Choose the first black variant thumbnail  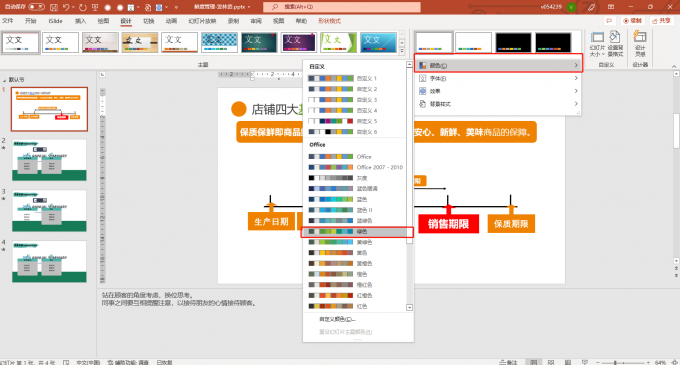click(513, 42)
